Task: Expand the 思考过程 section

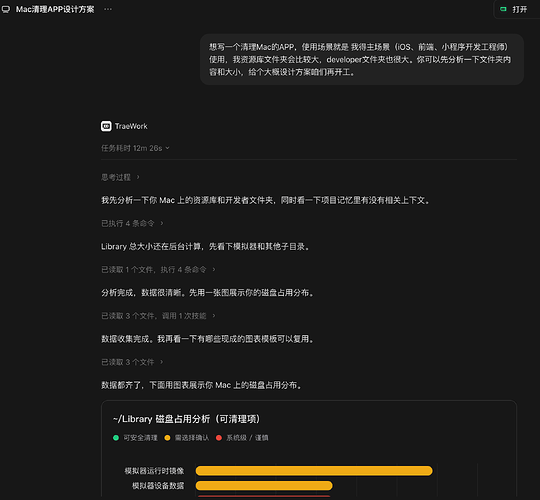Action: click(x=120, y=177)
